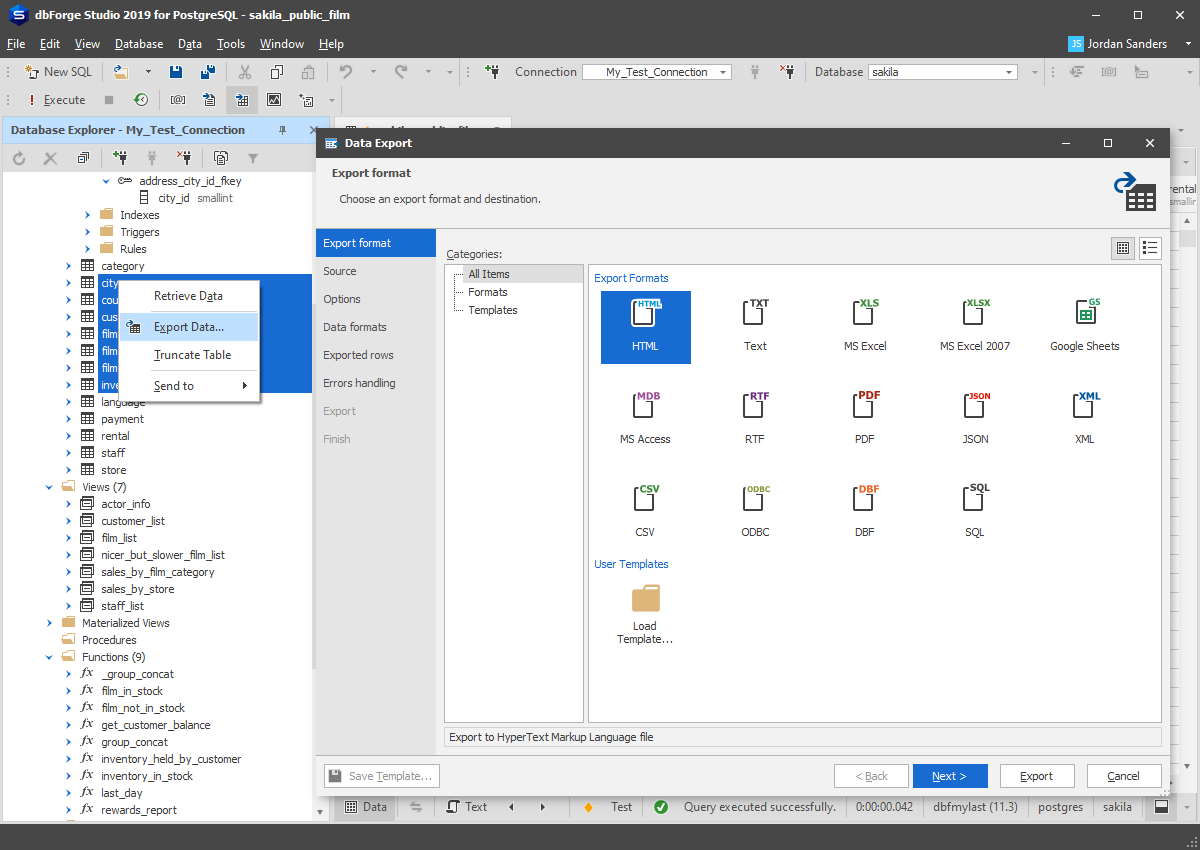This screenshot has width=1200, height=850.
Task: Click the Execute button
Action: (x=57, y=100)
